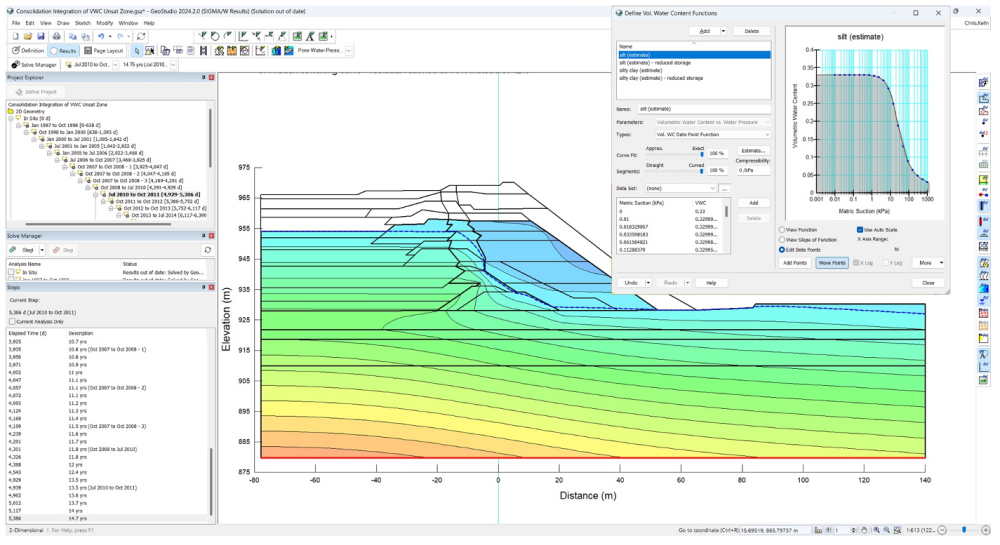
Task: Open the Edit menu
Action: click(x=30, y=23)
